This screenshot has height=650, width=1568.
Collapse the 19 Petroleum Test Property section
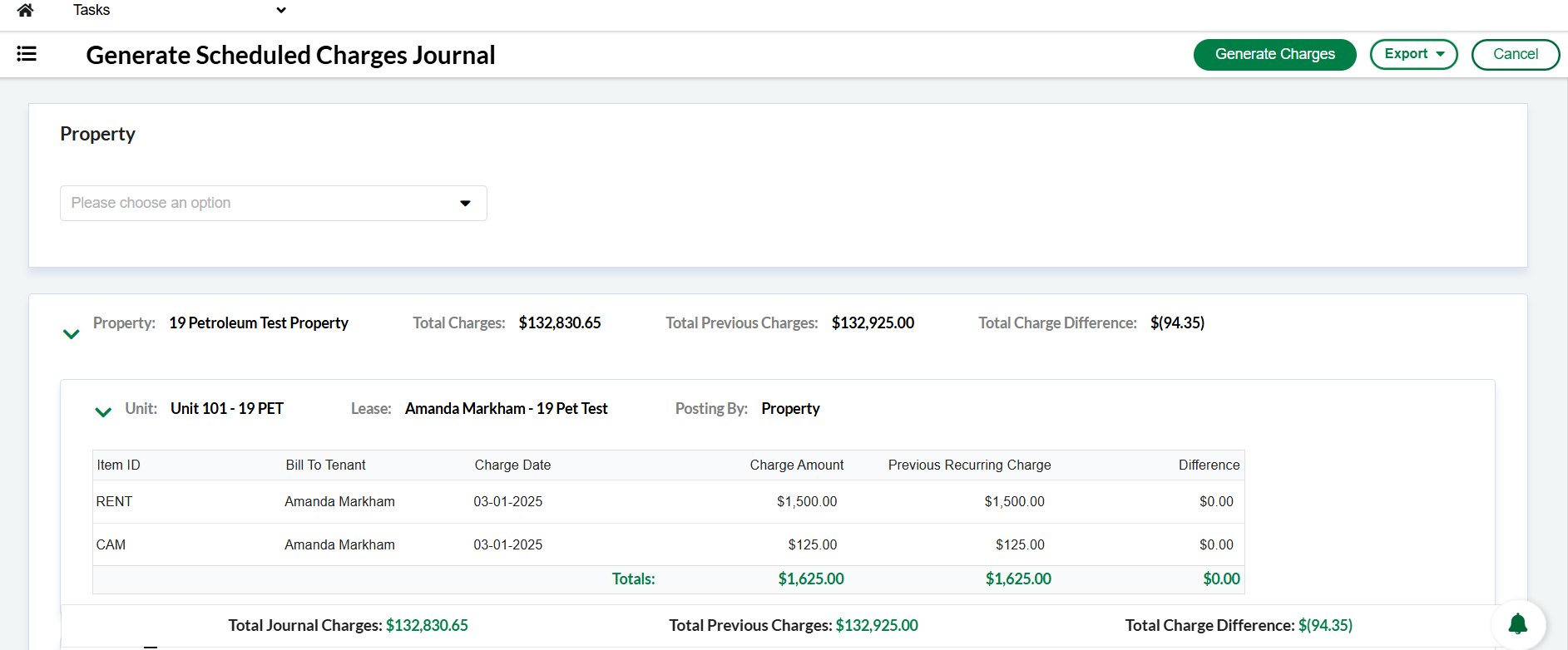point(72,334)
